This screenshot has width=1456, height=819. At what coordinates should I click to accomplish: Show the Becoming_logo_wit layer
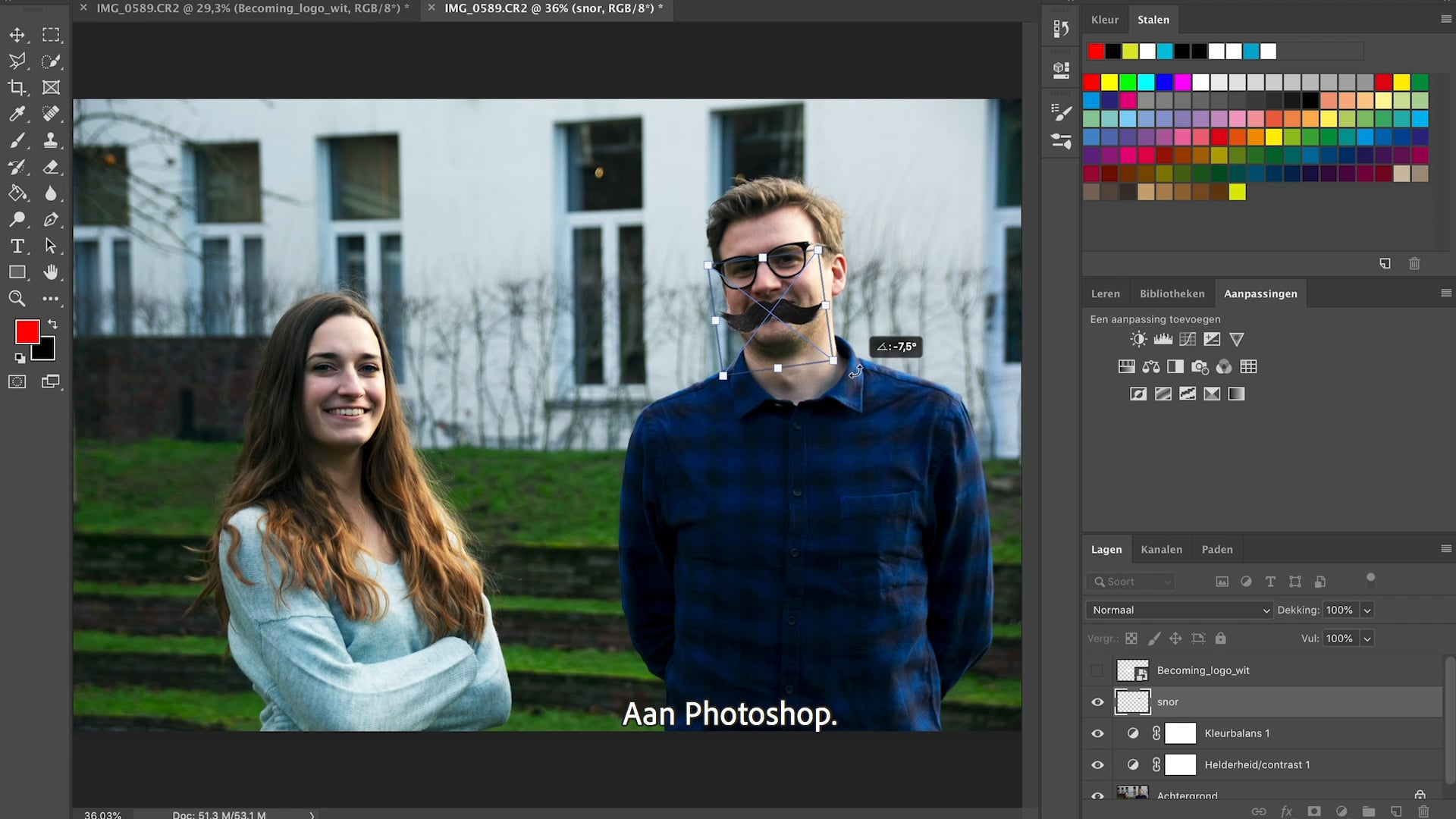(1097, 670)
